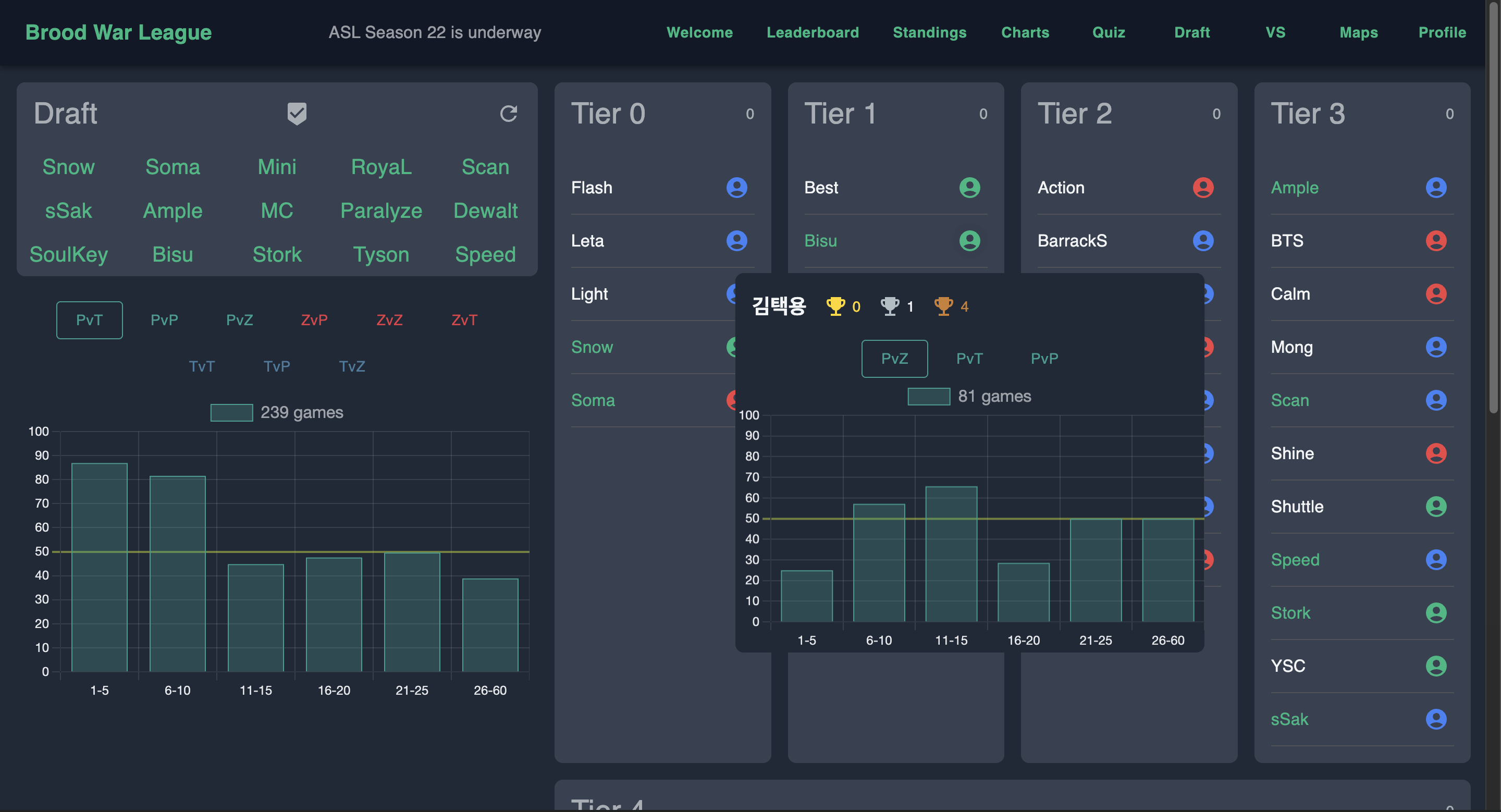The height and width of the screenshot is (812, 1501).
Task: Click Ample's blue player icon in Tier 3
Action: 1436,188
